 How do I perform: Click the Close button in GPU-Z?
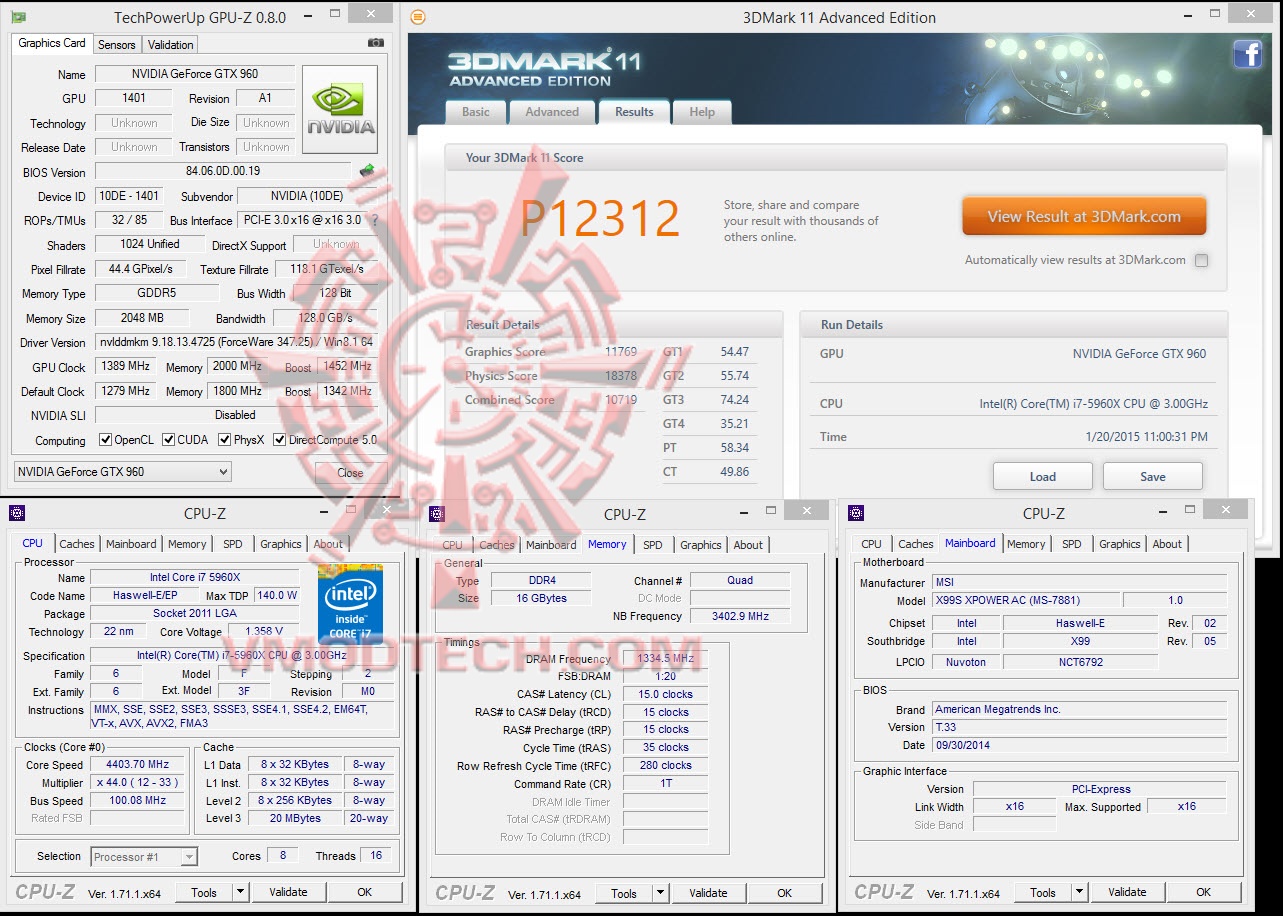coord(350,473)
